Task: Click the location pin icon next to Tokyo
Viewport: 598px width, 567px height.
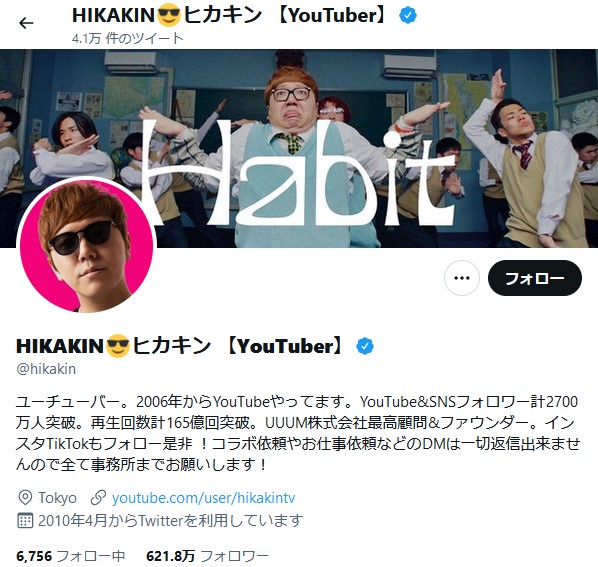Action: tap(25, 498)
